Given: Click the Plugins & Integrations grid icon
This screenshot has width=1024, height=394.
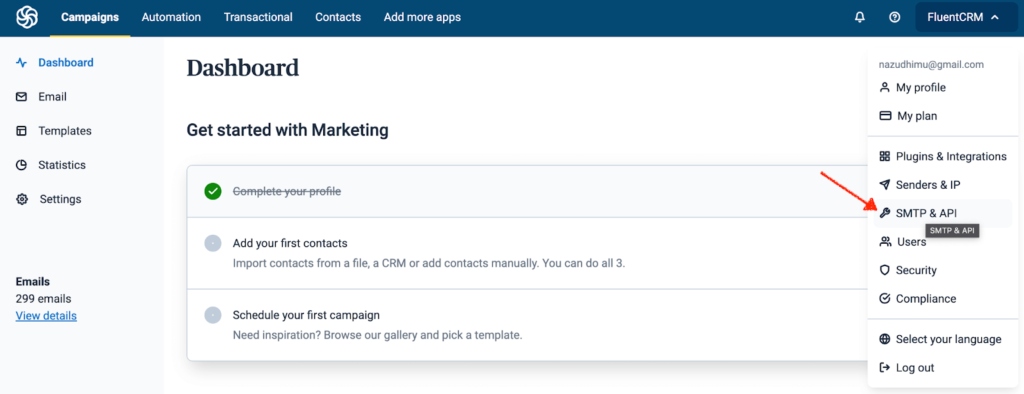Looking at the screenshot, I should point(885,156).
